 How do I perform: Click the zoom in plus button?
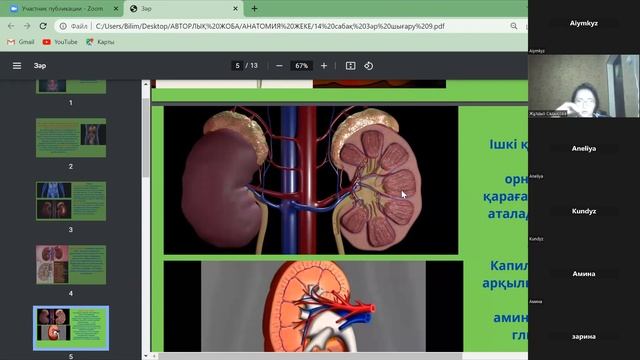point(324,66)
